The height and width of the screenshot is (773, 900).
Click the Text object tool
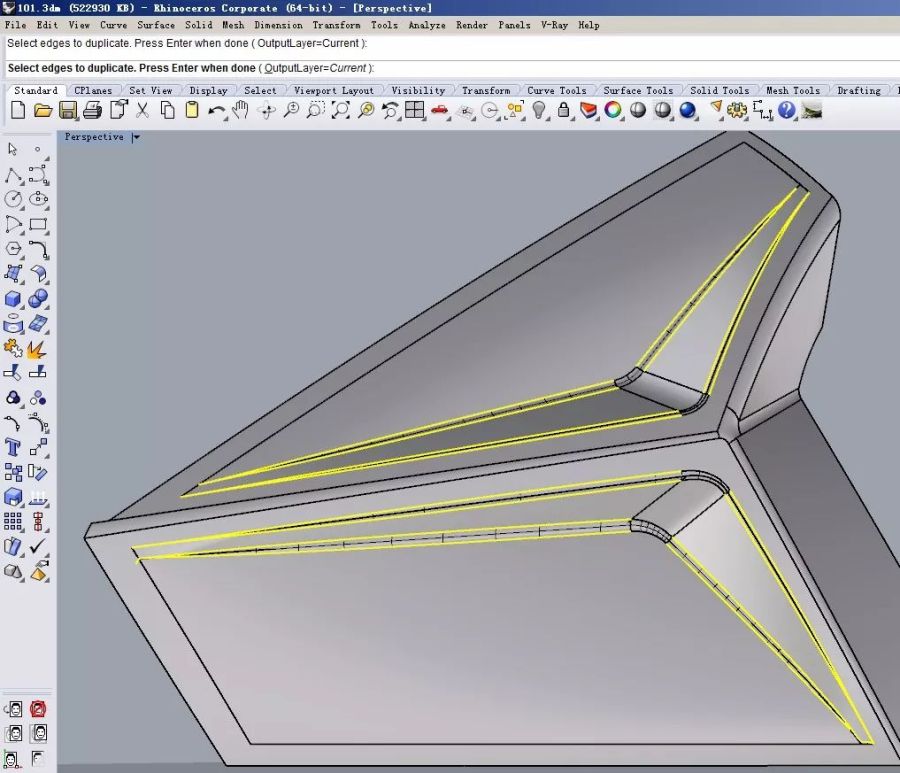(13, 447)
